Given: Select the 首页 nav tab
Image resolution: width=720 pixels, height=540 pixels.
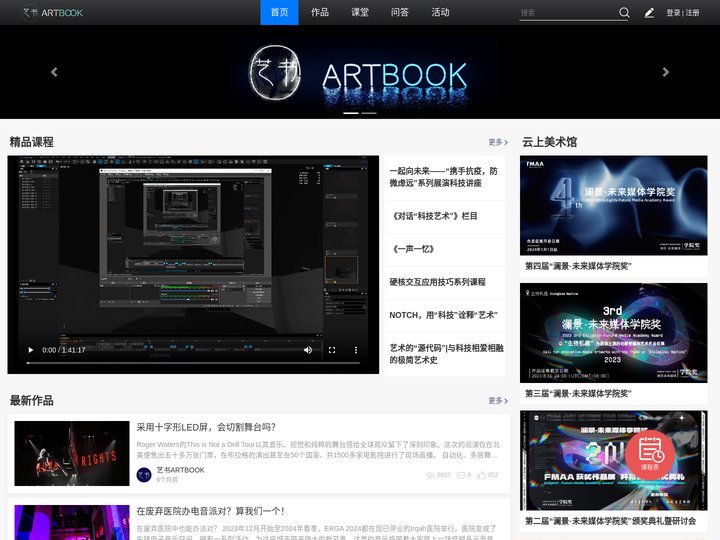Looking at the screenshot, I should pyautogui.click(x=279, y=12).
